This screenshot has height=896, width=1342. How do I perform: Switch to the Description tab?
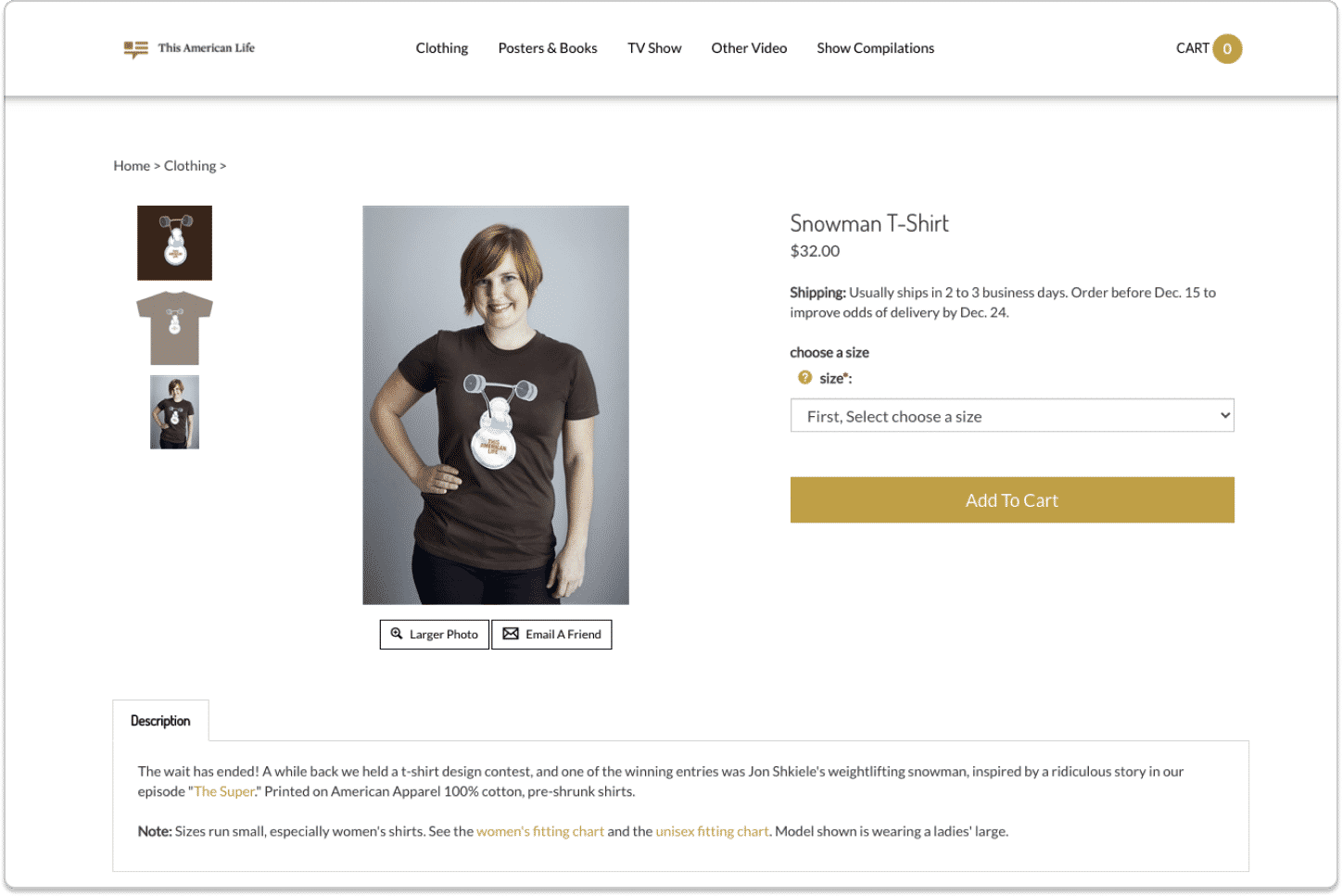(x=160, y=721)
